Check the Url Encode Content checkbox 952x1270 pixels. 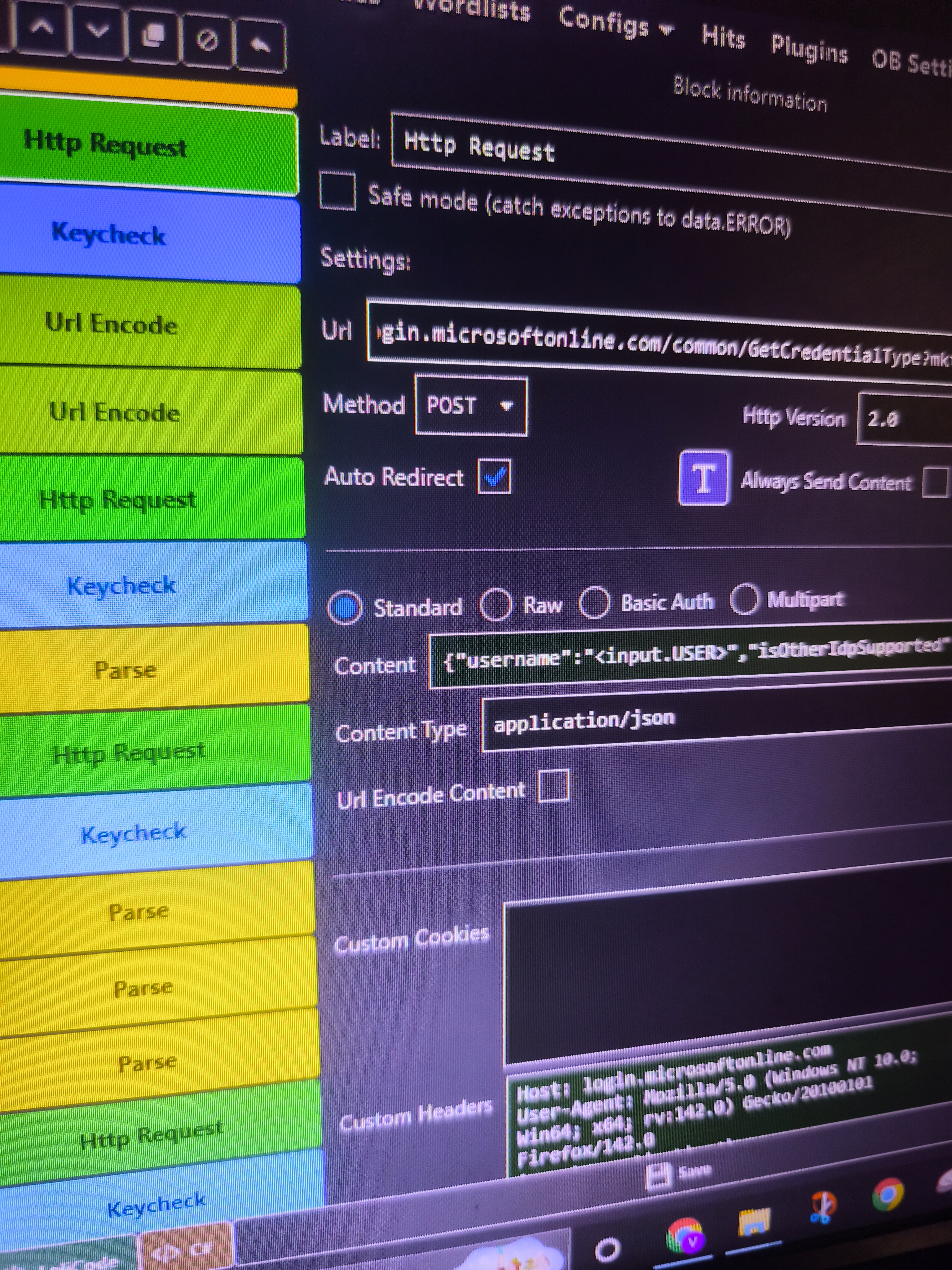(x=554, y=785)
